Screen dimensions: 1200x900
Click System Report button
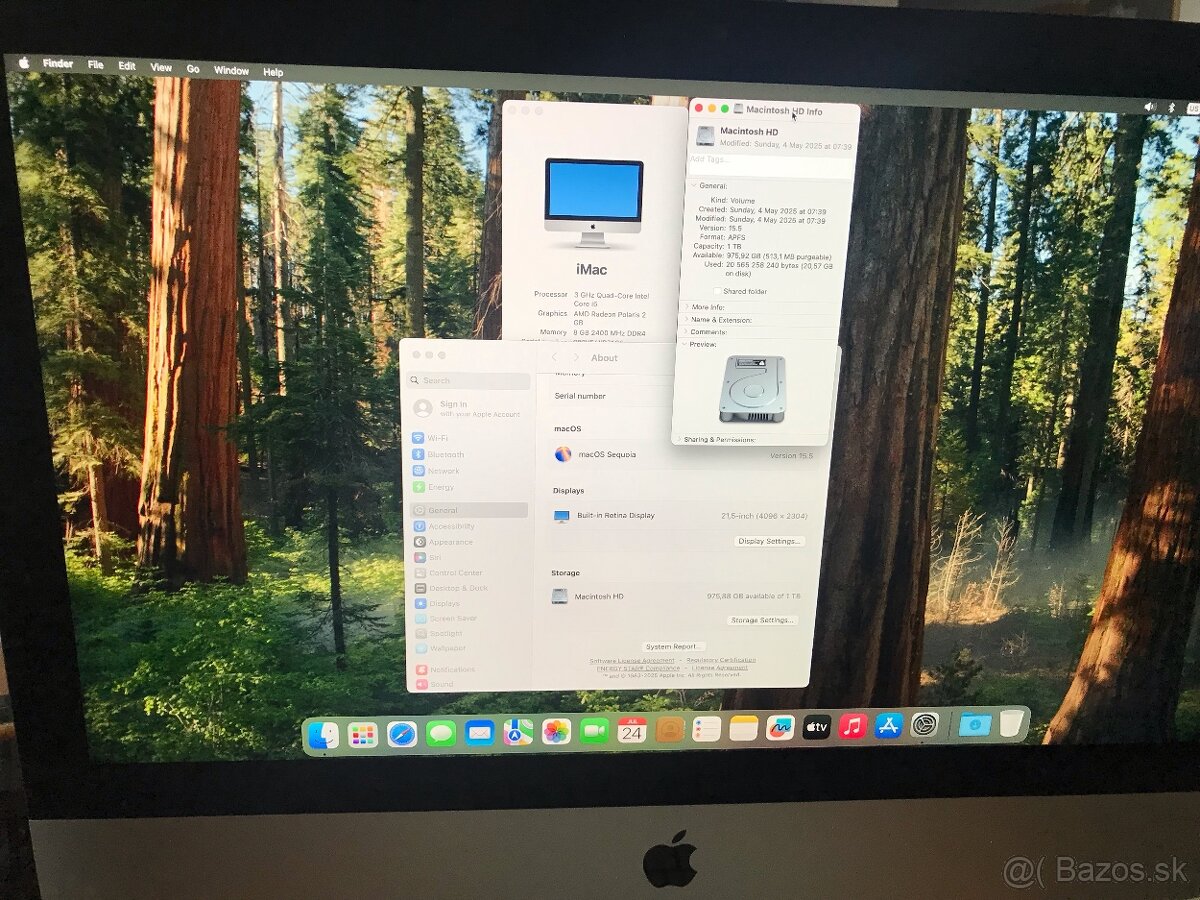[674, 647]
